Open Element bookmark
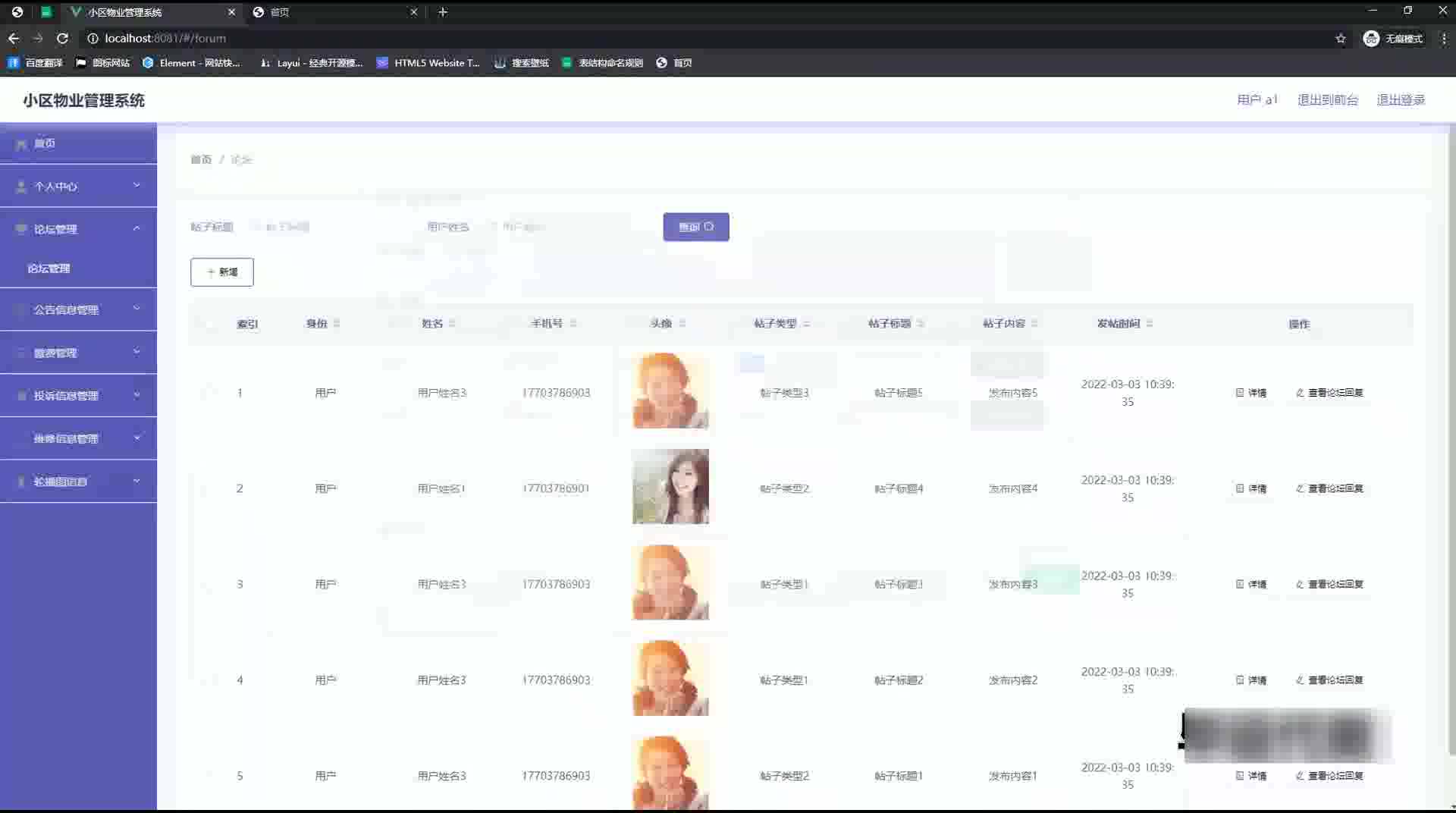This screenshot has width=1456, height=813. tap(191, 63)
